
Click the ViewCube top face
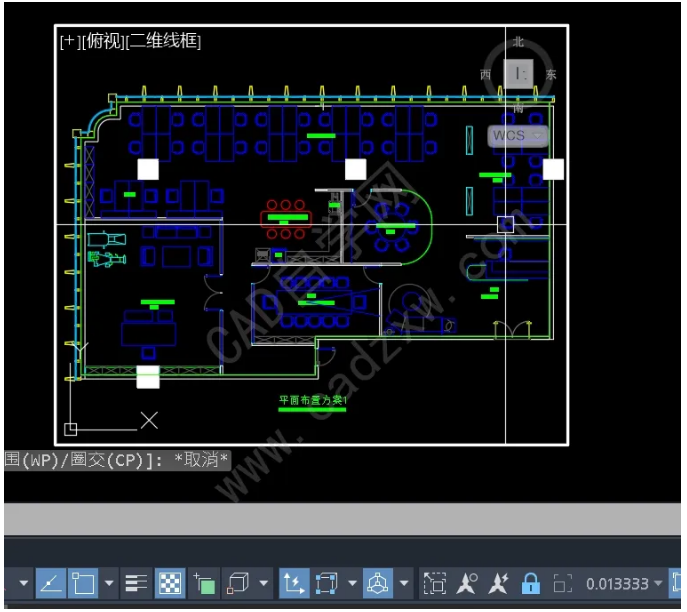[x=519, y=74]
